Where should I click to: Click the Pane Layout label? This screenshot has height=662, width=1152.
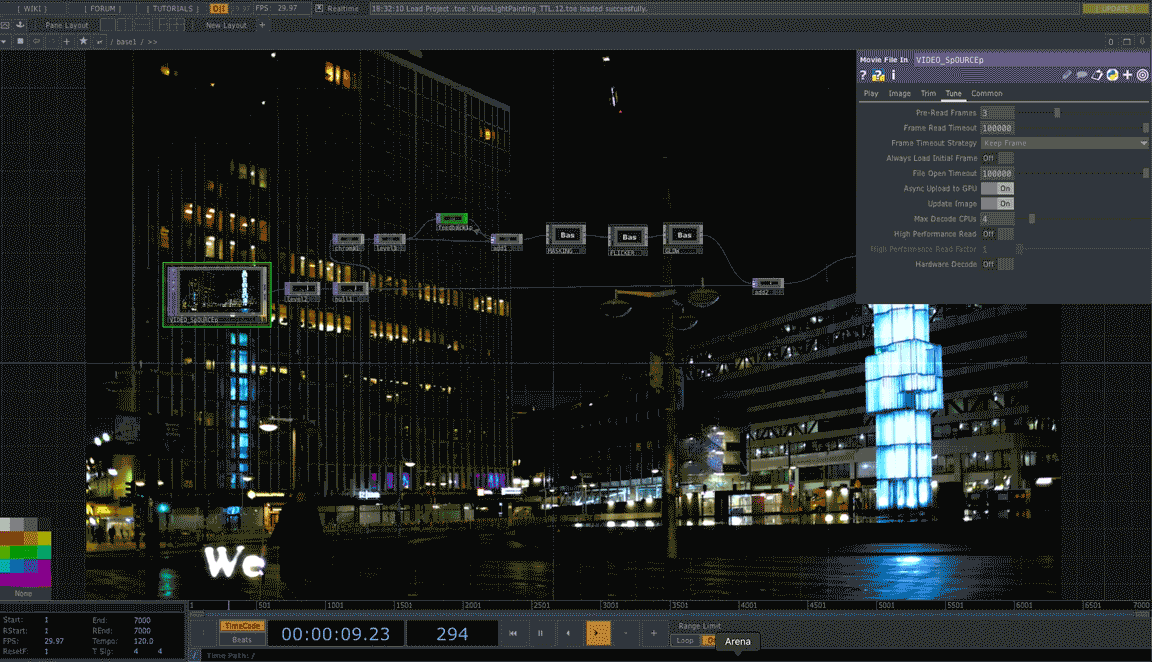click(x=66, y=25)
